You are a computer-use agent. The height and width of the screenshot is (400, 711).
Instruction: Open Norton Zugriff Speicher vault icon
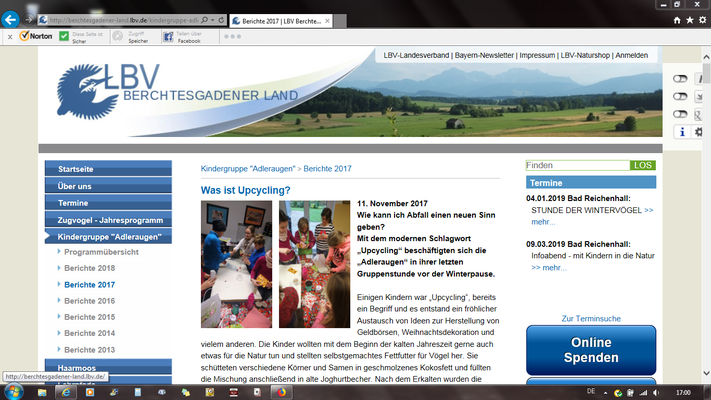pyautogui.click(x=117, y=36)
